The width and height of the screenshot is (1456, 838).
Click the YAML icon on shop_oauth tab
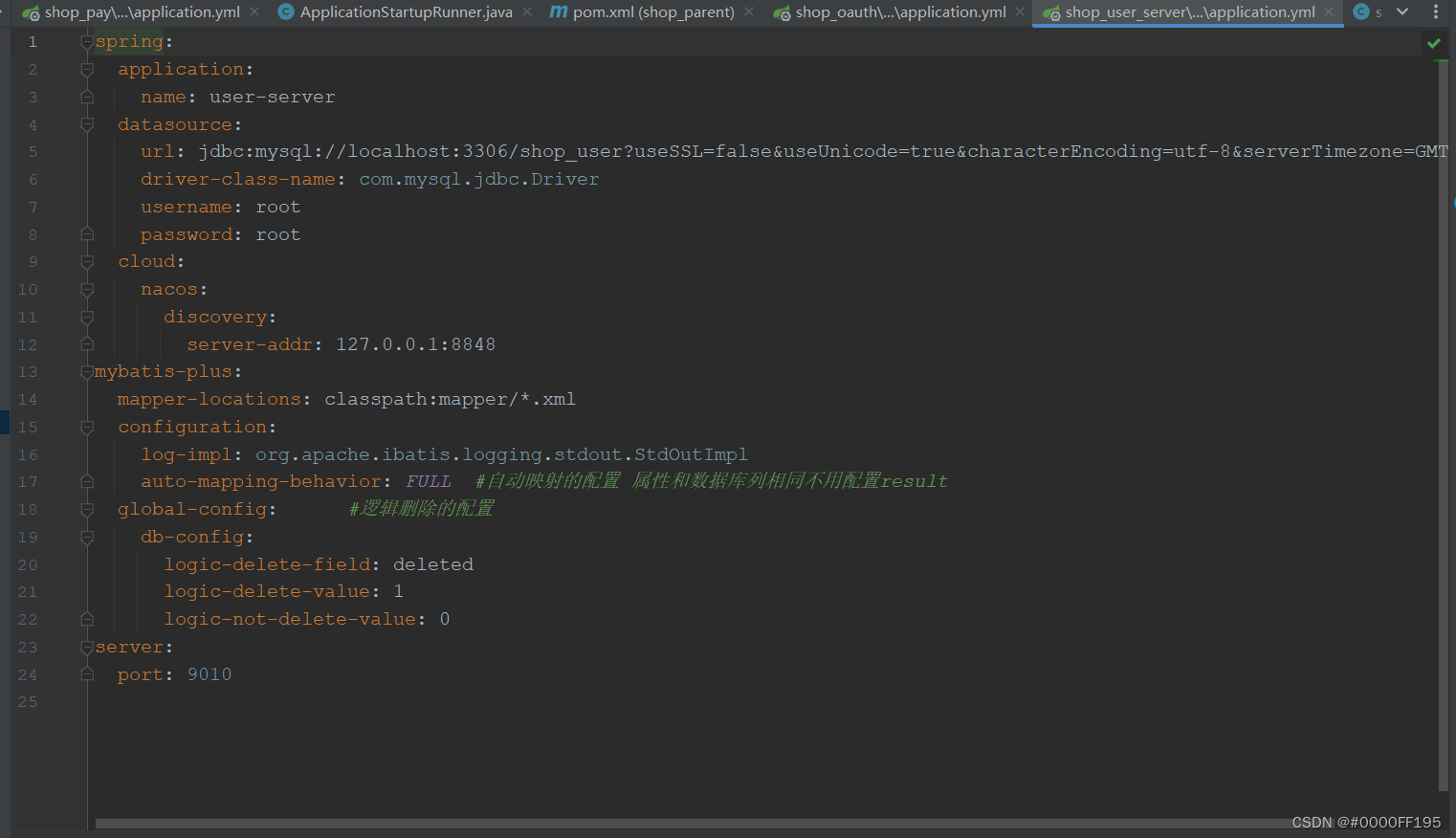coord(783,12)
